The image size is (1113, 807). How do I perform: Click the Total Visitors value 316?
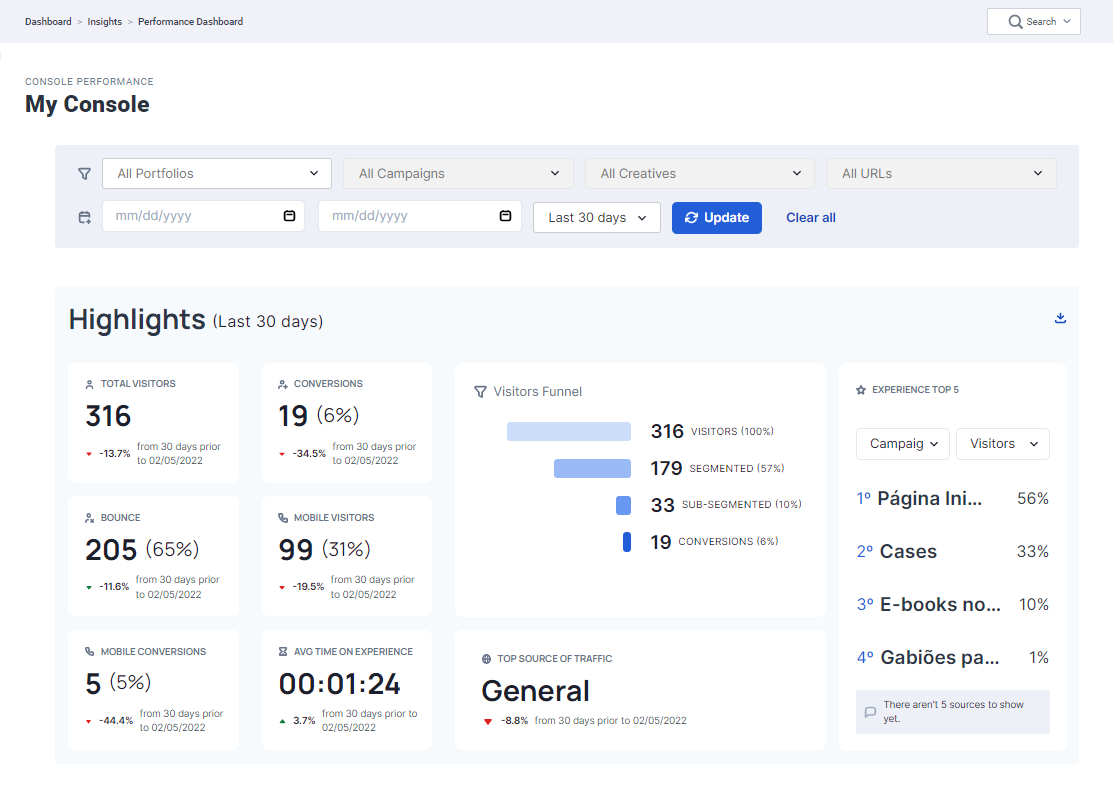pos(109,417)
